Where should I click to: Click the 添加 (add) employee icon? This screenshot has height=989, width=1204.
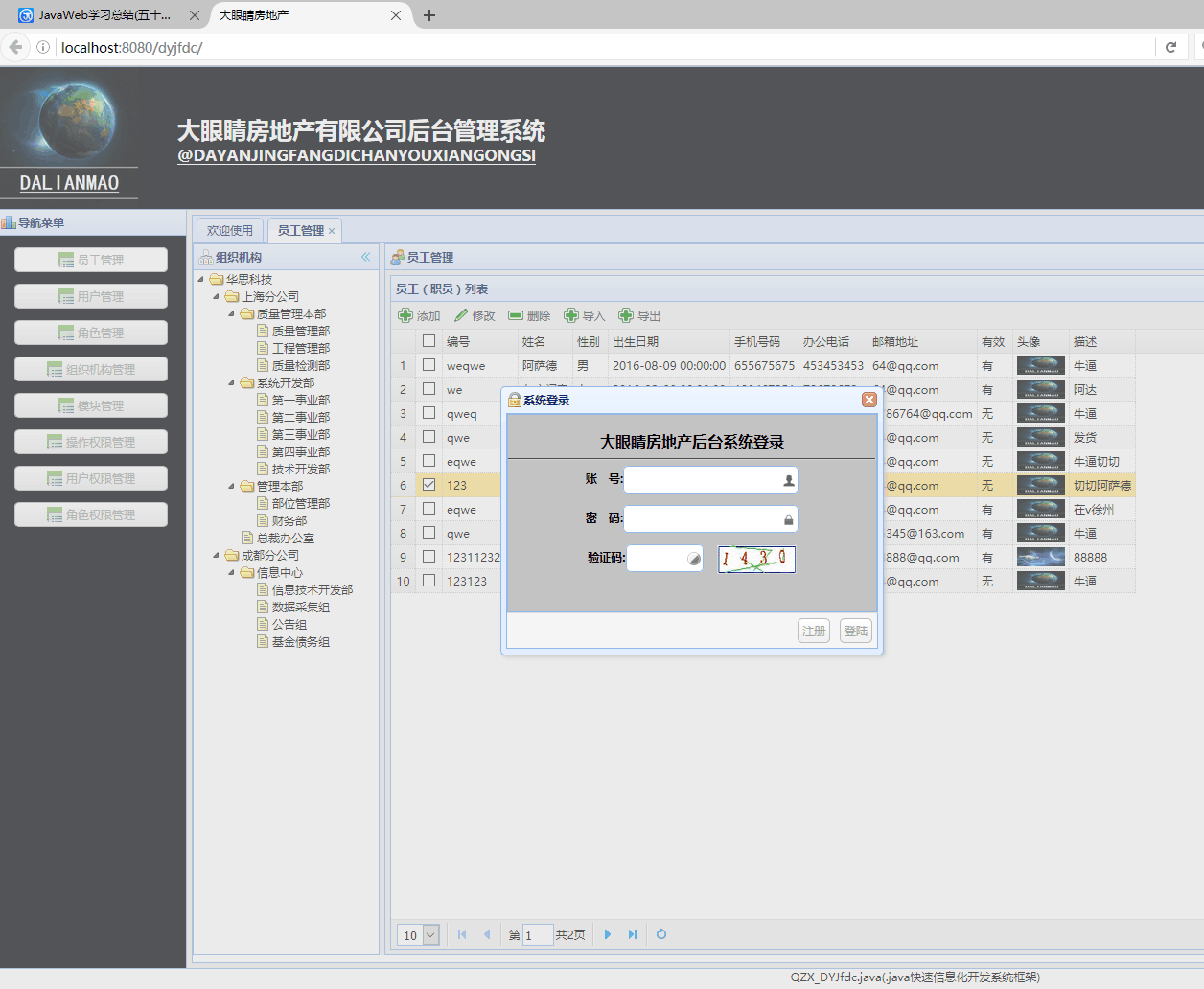[406, 315]
